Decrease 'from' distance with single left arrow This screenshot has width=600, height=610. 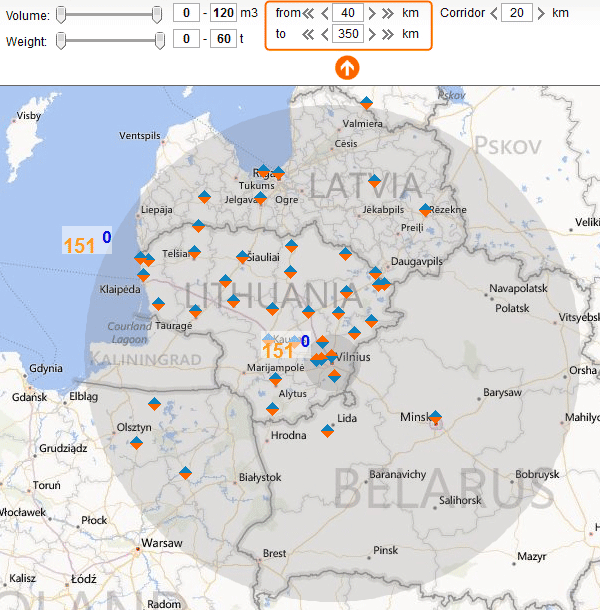pyautogui.click(x=325, y=14)
